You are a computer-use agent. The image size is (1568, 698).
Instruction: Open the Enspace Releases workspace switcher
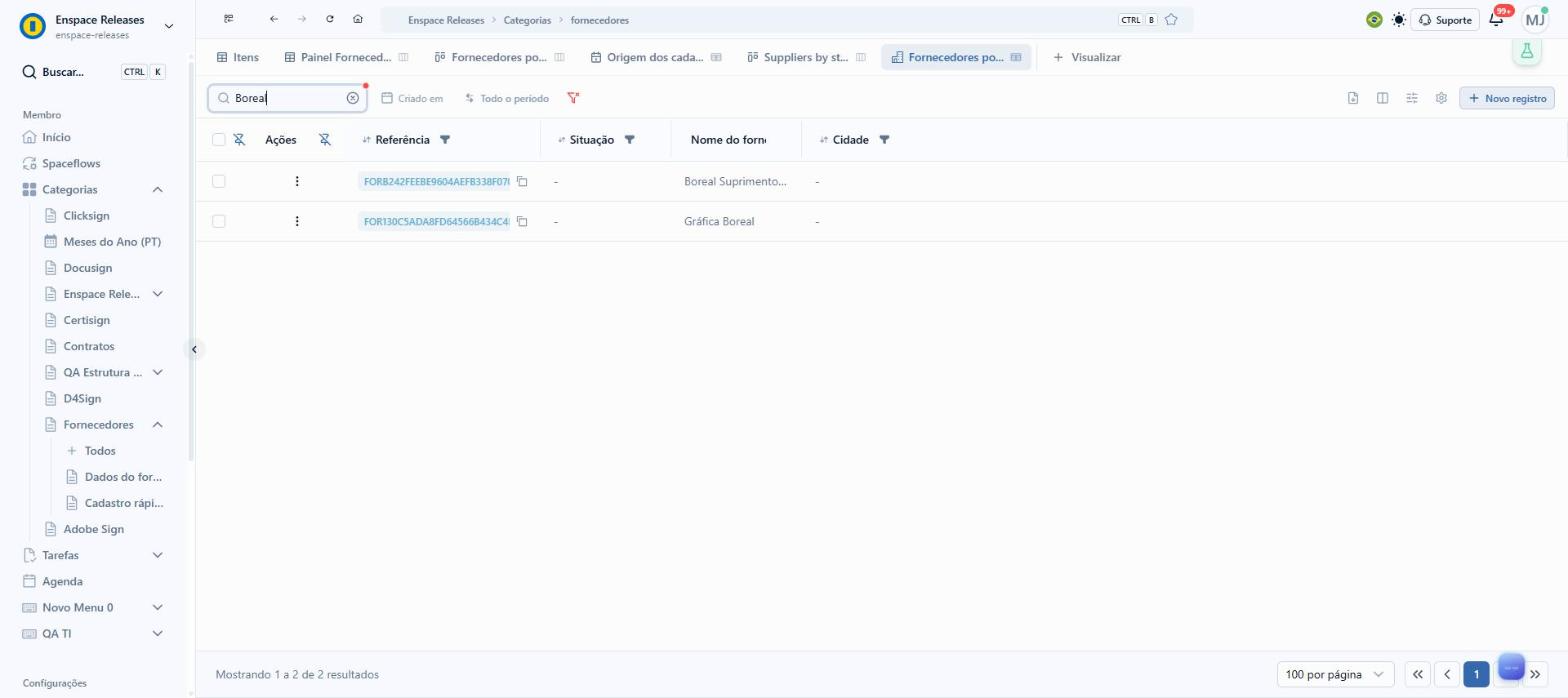coord(97,26)
